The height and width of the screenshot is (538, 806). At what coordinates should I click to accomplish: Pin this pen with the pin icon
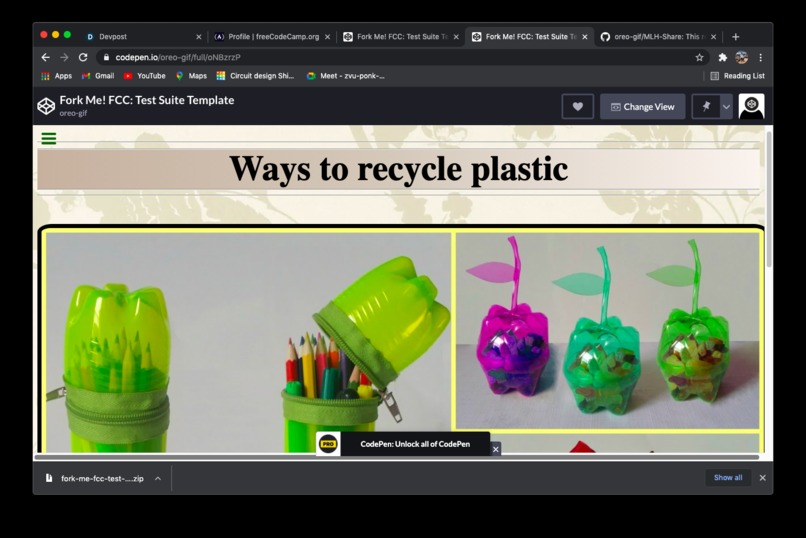coord(706,106)
